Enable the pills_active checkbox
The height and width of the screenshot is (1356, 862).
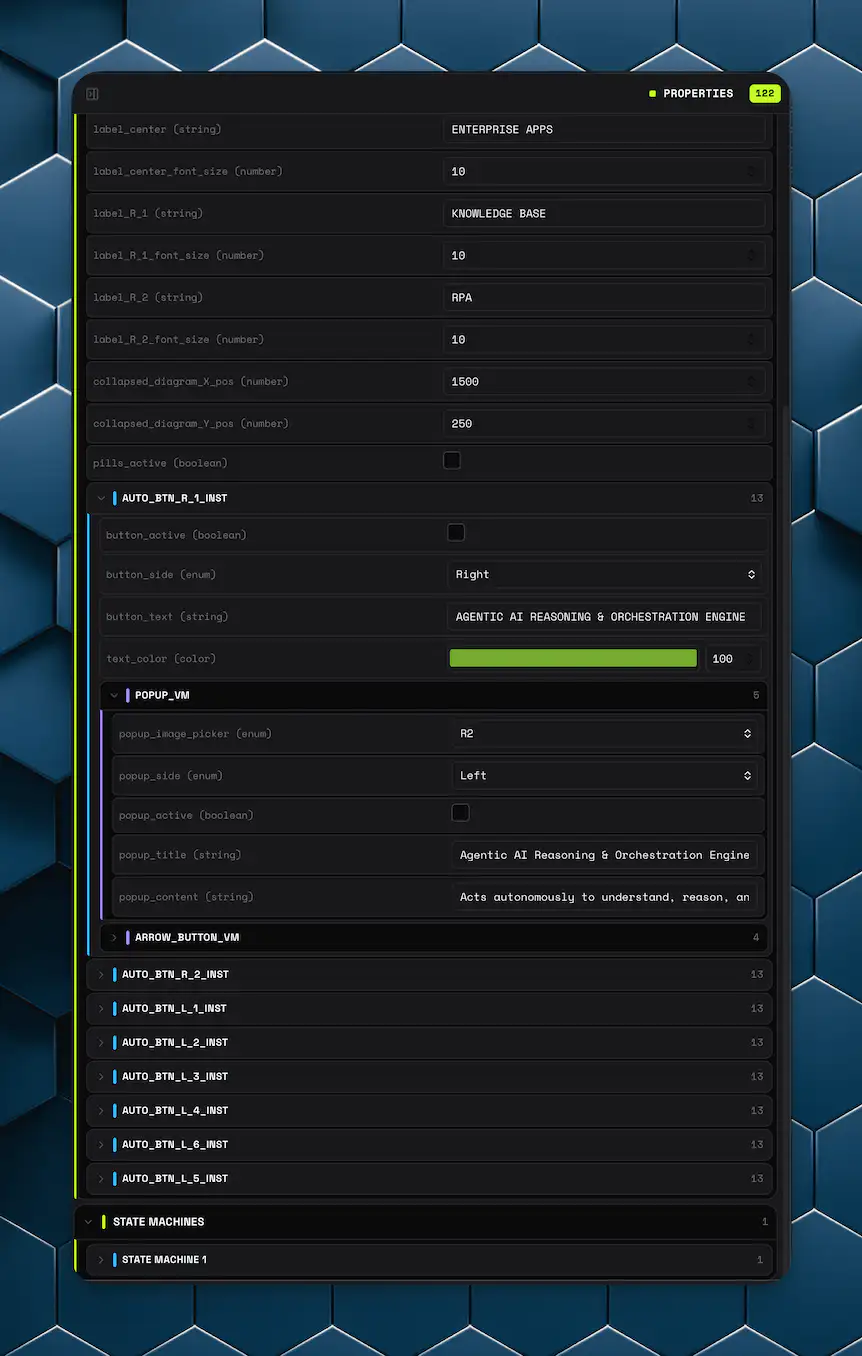(452, 460)
